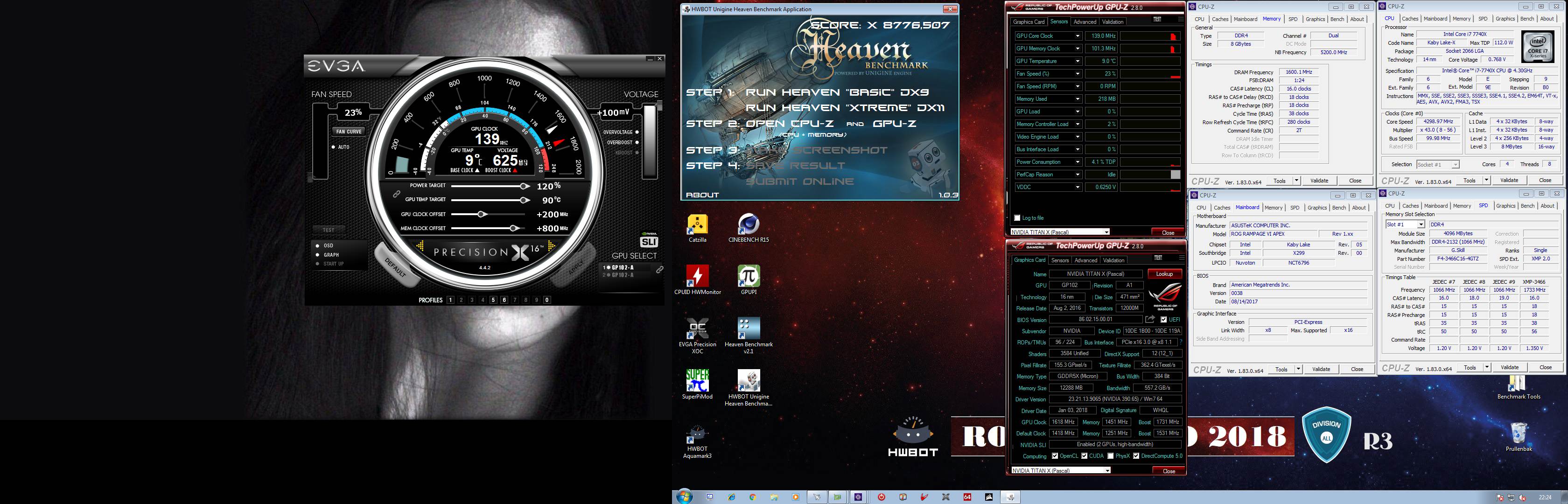Click the power target link chain icon in Precision X
Image resolution: width=1568 pixels, height=504 pixels.
click(x=396, y=194)
